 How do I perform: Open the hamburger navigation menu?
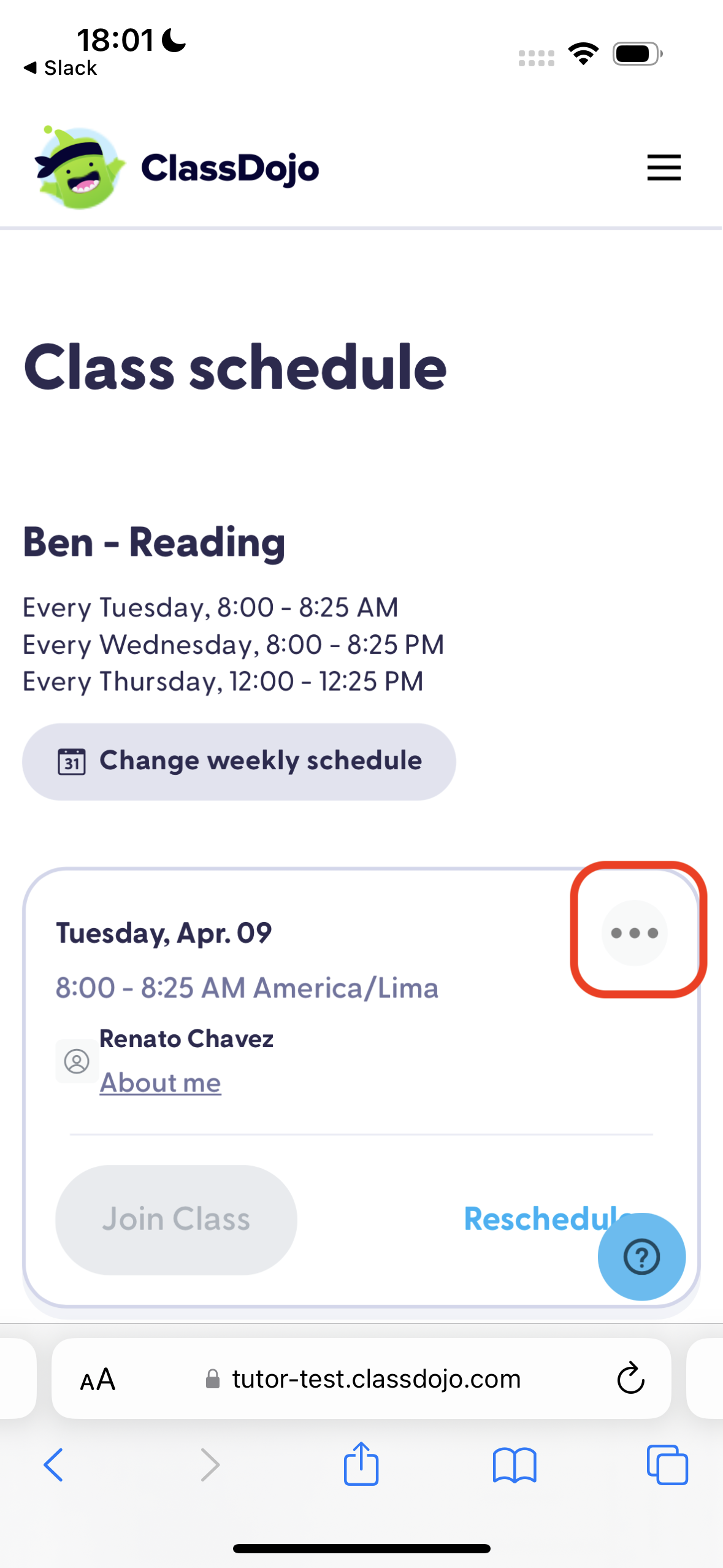(664, 167)
